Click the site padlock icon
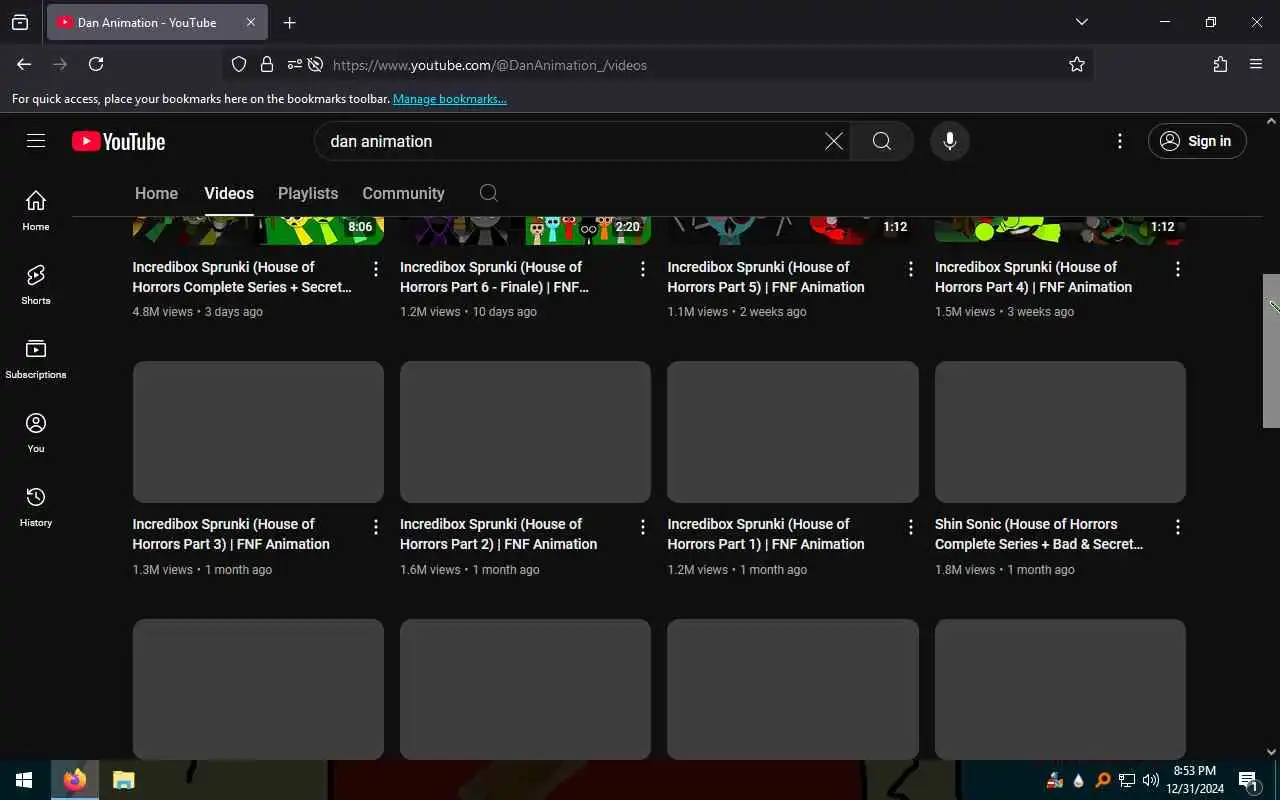 click(x=267, y=64)
